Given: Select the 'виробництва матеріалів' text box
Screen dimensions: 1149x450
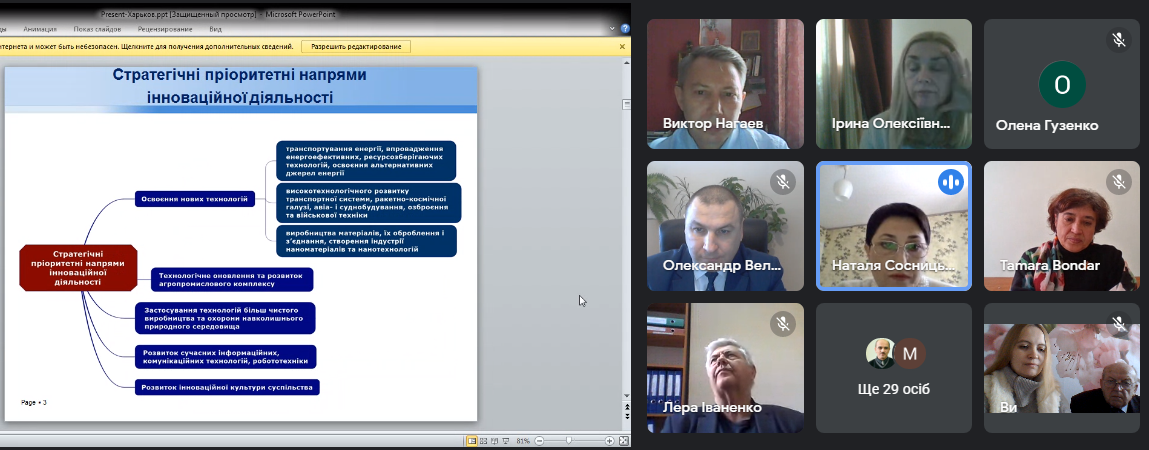Looking at the screenshot, I should pyautogui.click(x=366, y=241).
